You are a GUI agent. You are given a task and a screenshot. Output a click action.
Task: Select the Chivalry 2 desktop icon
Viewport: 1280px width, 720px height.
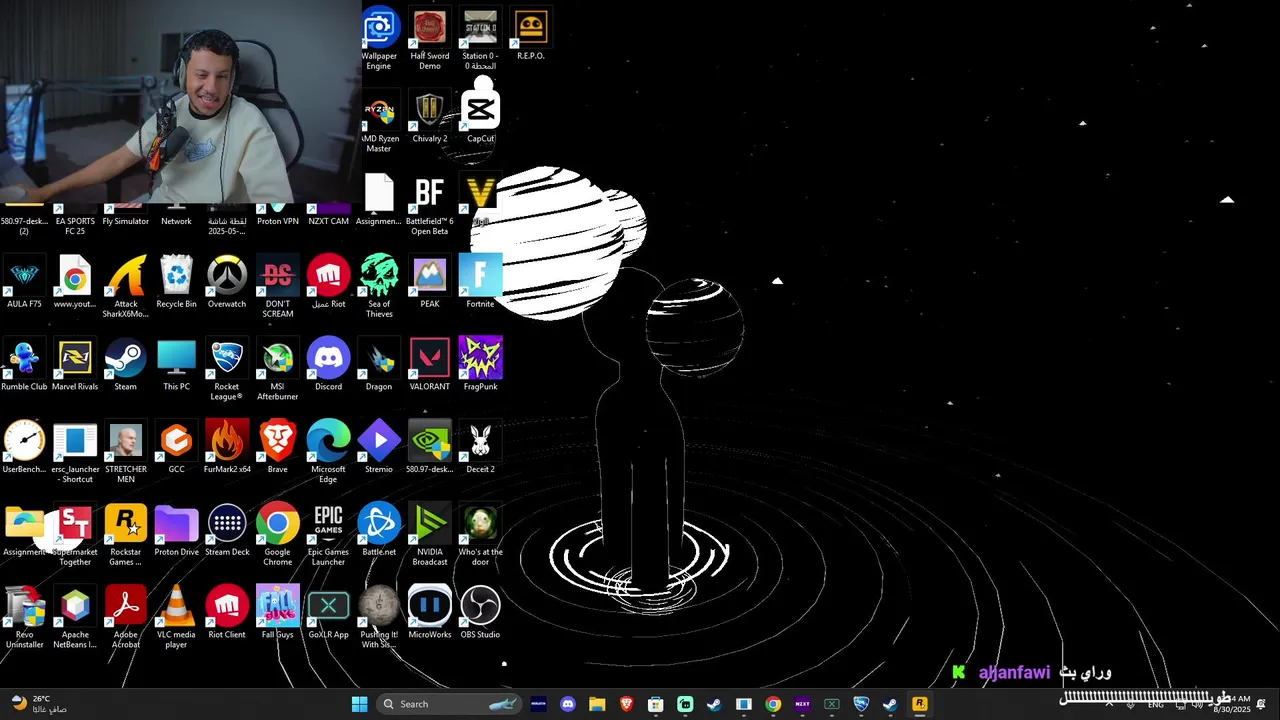(430, 117)
